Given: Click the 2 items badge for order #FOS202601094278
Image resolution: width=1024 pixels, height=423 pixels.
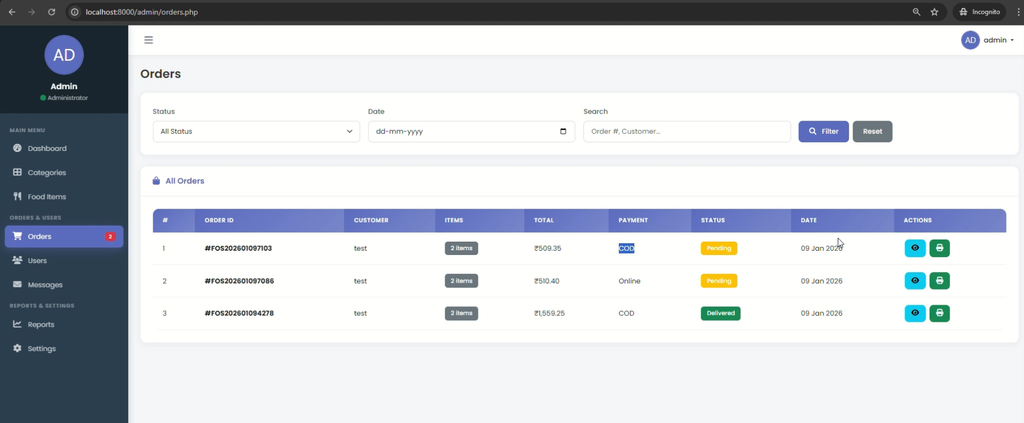Looking at the screenshot, I should click(461, 313).
